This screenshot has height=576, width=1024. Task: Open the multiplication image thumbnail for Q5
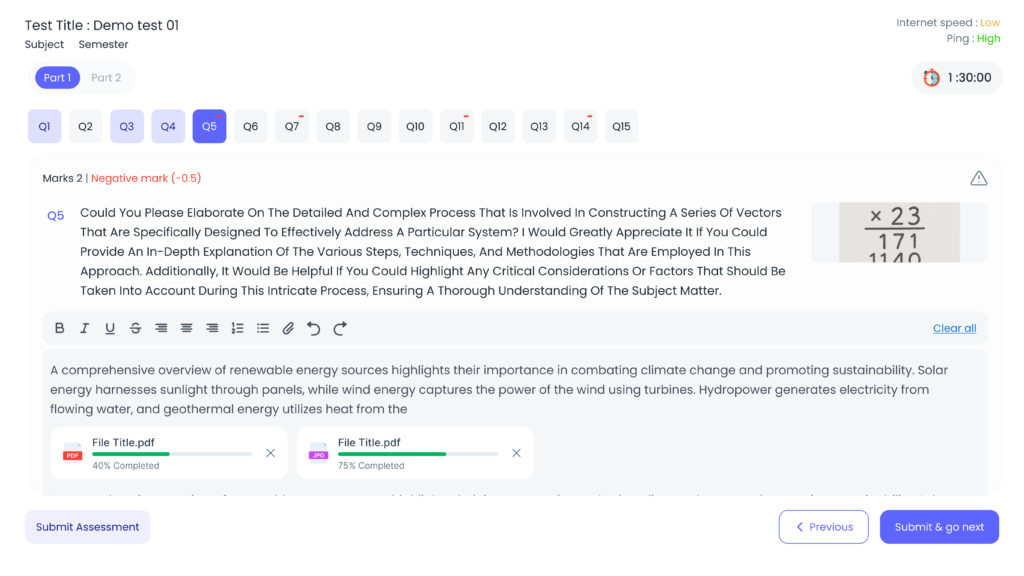pyautogui.click(x=898, y=232)
